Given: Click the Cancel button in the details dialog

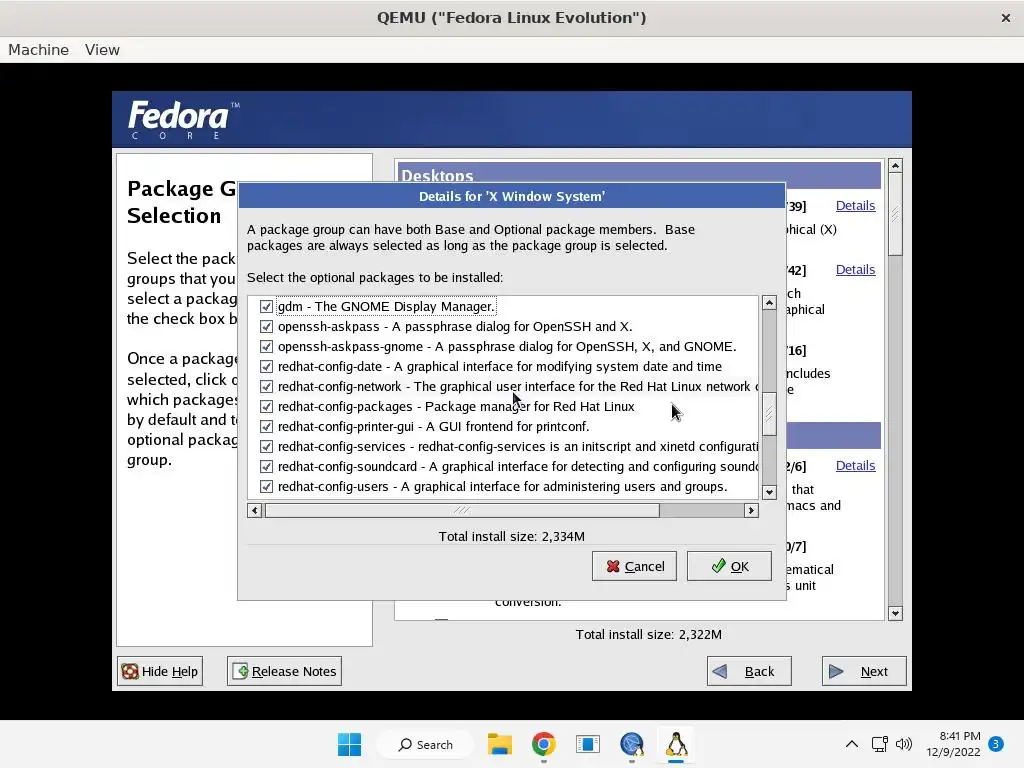Looking at the screenshot, I should 634,566.
